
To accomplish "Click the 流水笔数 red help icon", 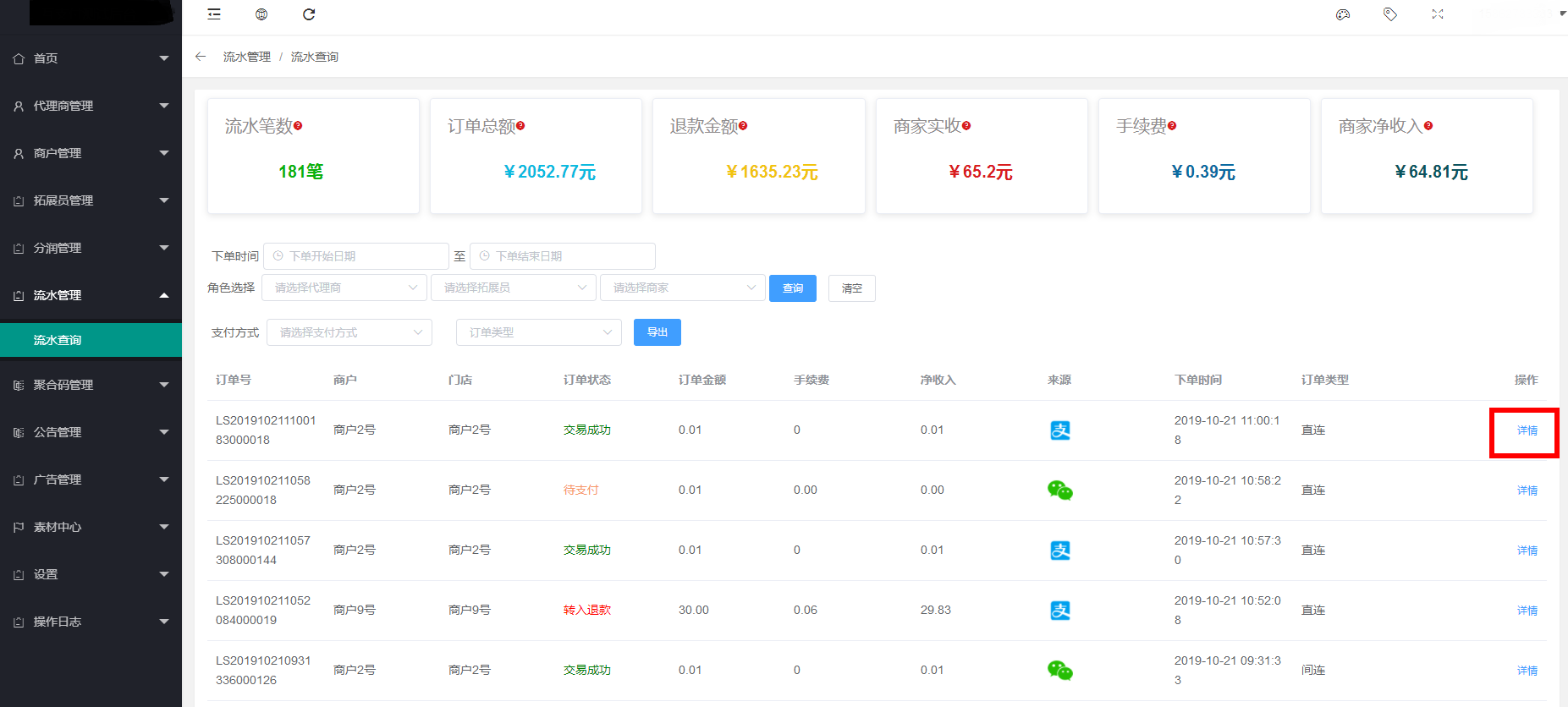I will click(x=298, y=126).
